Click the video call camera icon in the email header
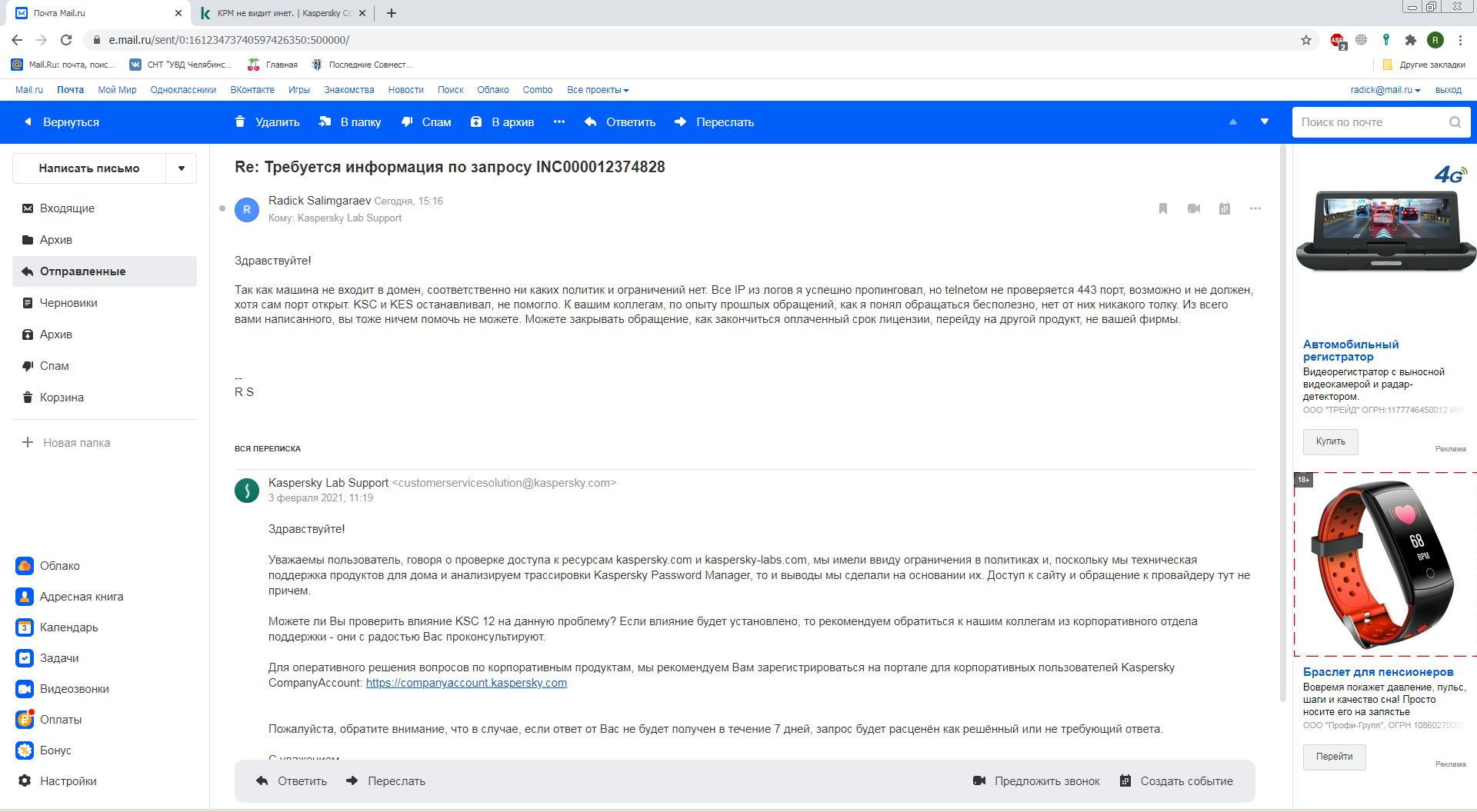Viewport: 1477px width, 812px height. 1194,208
